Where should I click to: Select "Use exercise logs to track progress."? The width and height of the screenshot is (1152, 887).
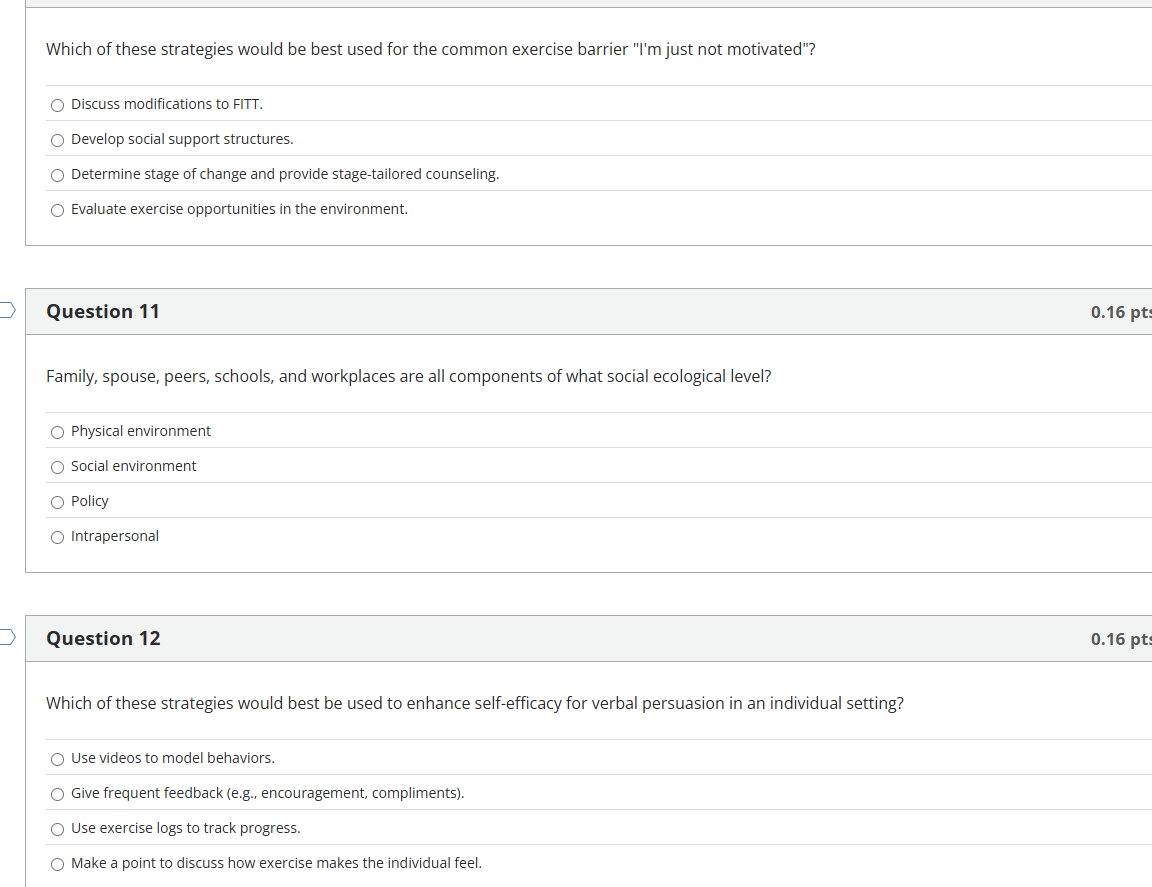tap(57, 829)
